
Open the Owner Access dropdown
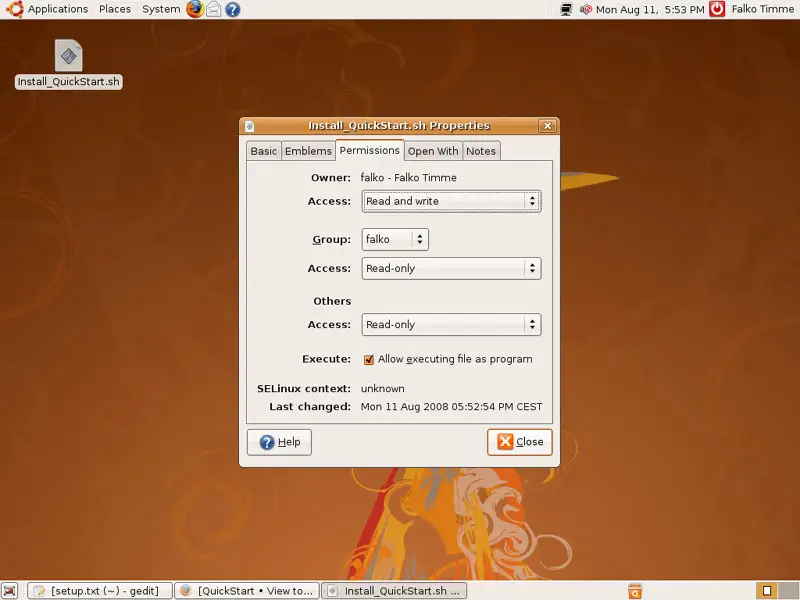[451, 201]
